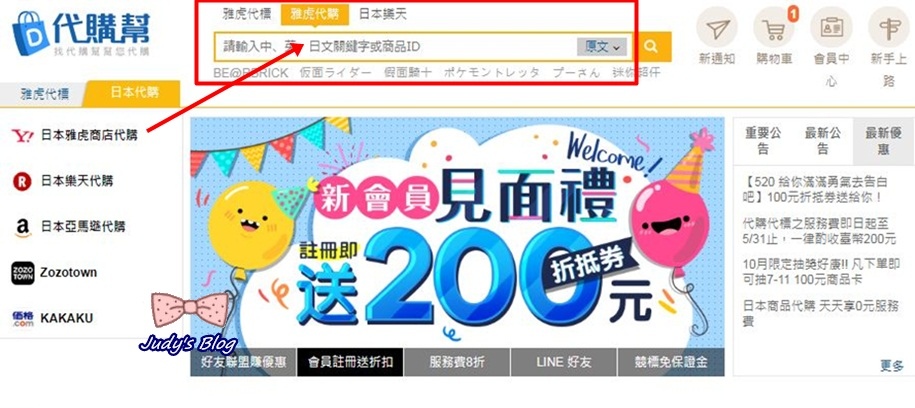Screen dimensions: 915x408
Task: Click the orange search magnifier button
Action: click(x=651, y=47)
